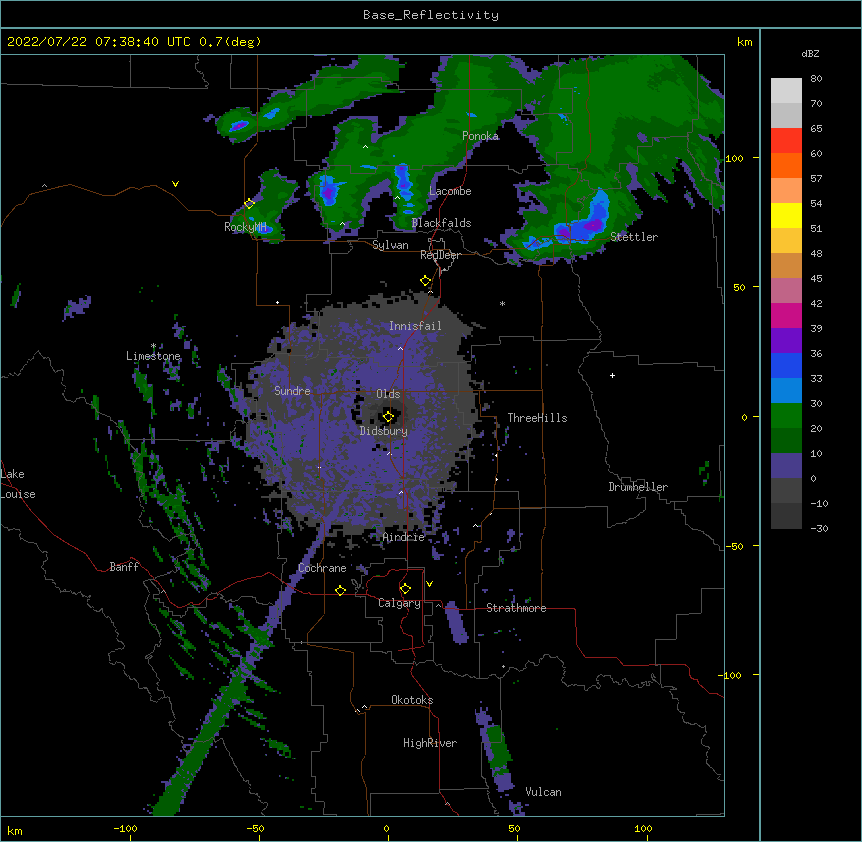Select the Lacombe label
The width and height of the screenshot is (862, 842).
[450, 191]
